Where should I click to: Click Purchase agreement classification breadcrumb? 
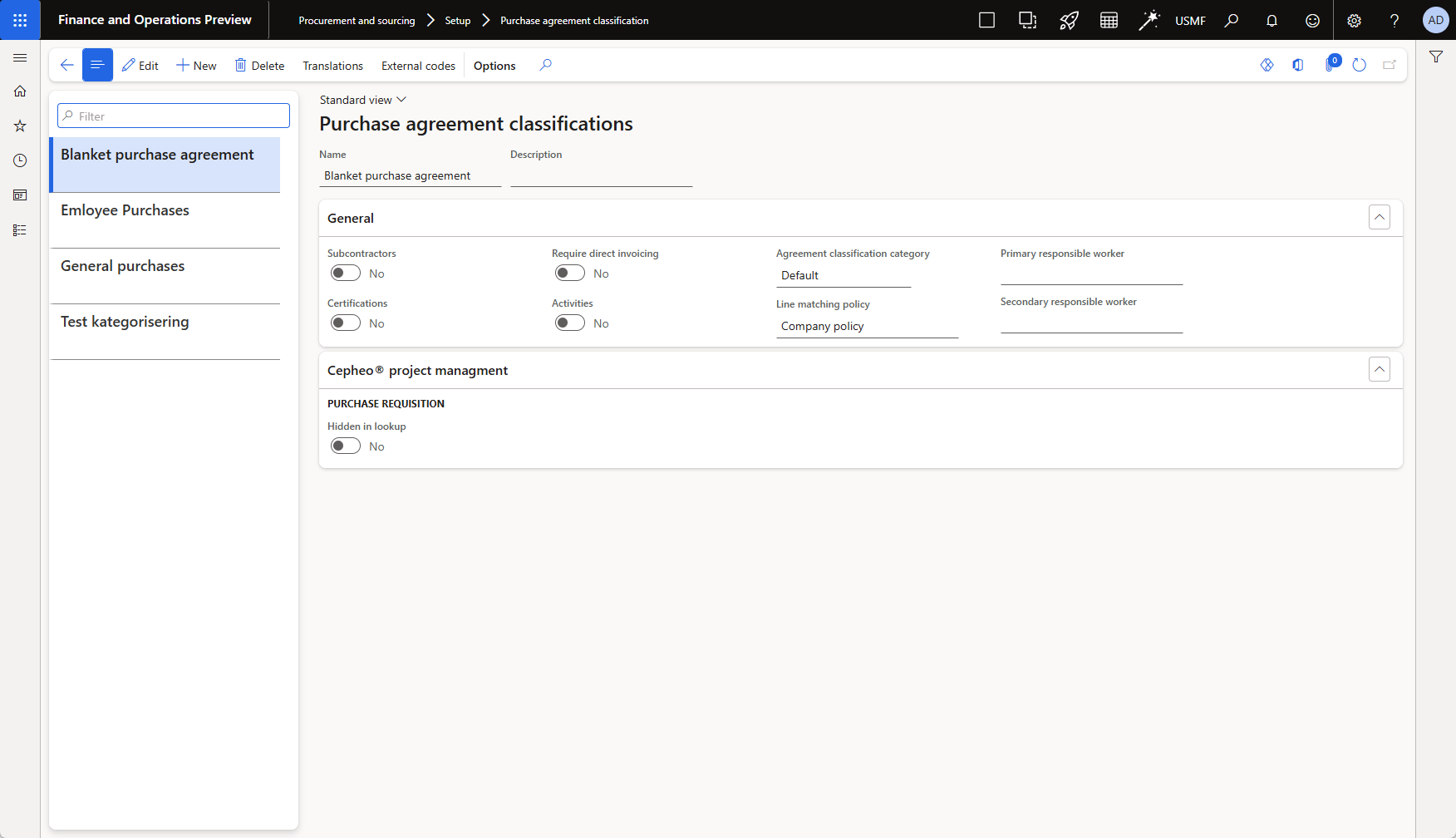(574, 21)
